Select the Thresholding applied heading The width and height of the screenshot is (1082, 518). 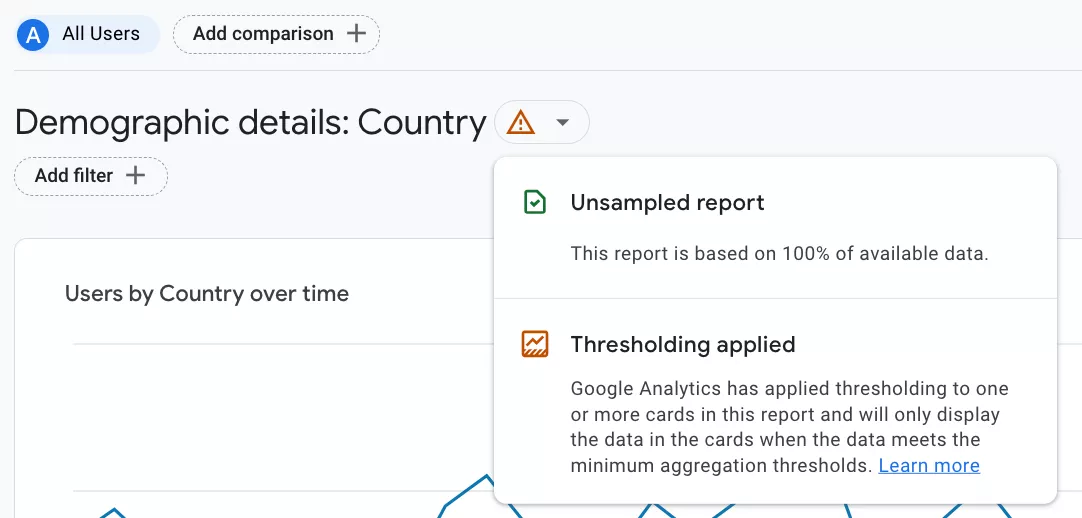point(682,343)
